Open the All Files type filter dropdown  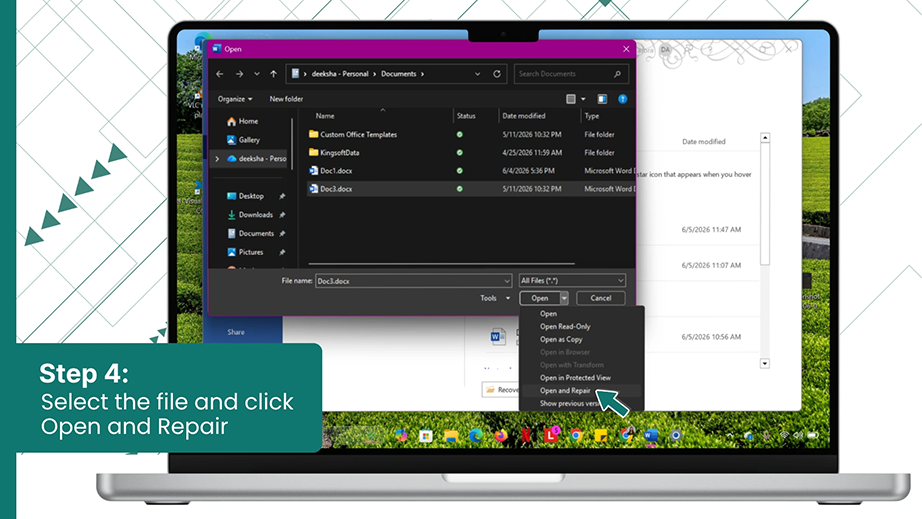[572, 281]
